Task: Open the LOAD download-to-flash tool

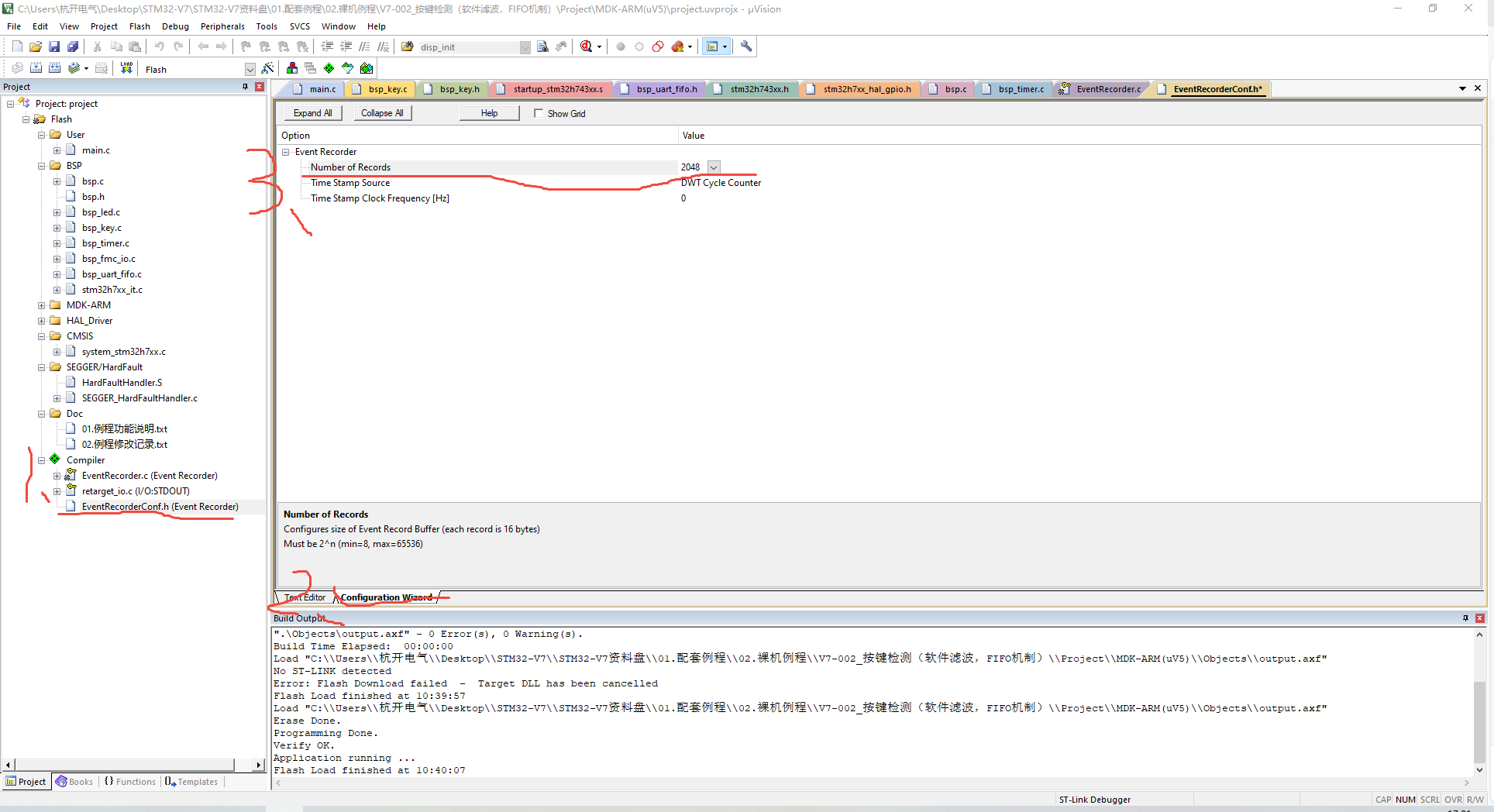Action: (126, 68)
